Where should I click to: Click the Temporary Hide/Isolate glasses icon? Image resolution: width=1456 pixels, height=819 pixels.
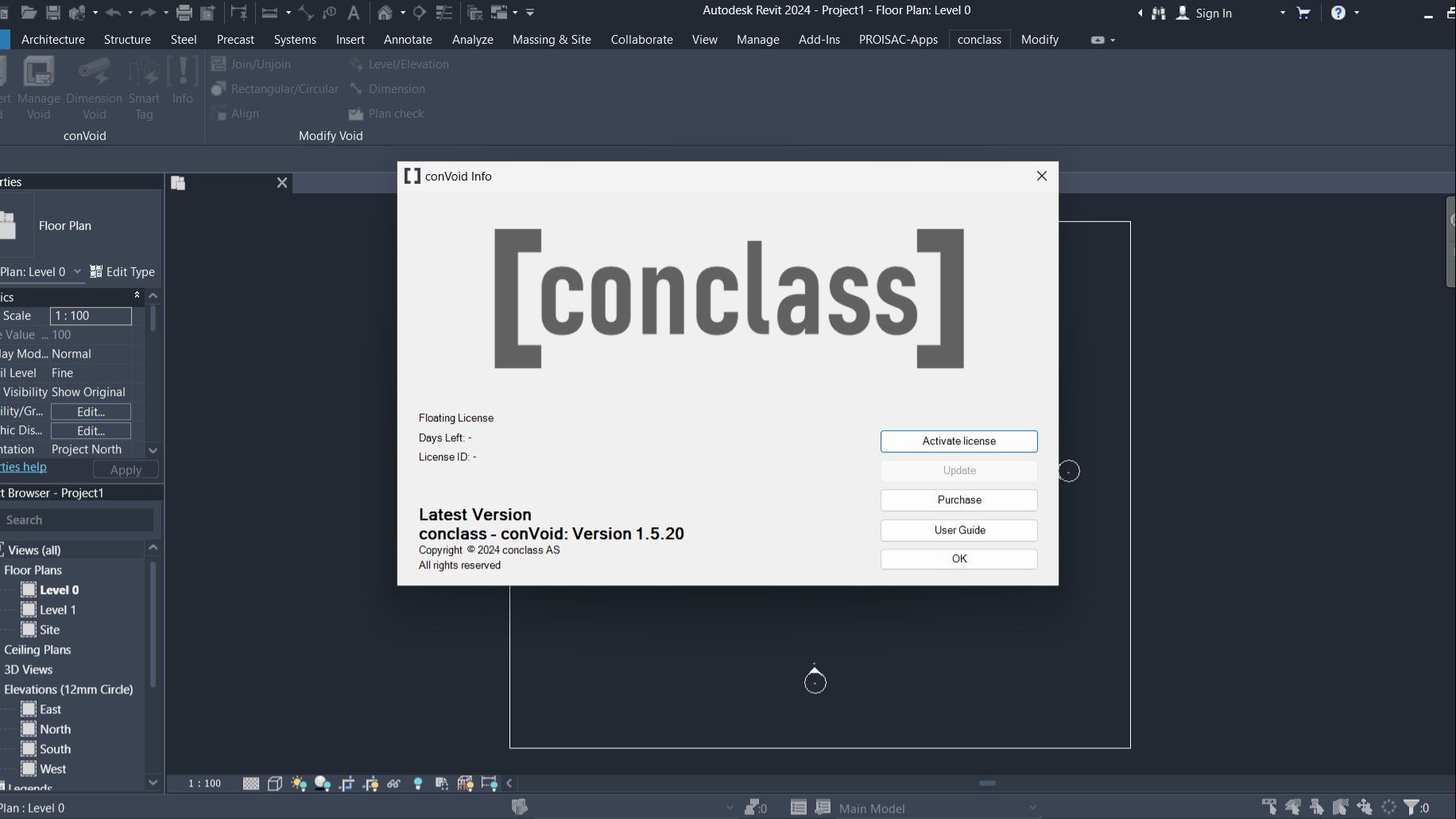point(394,784)
